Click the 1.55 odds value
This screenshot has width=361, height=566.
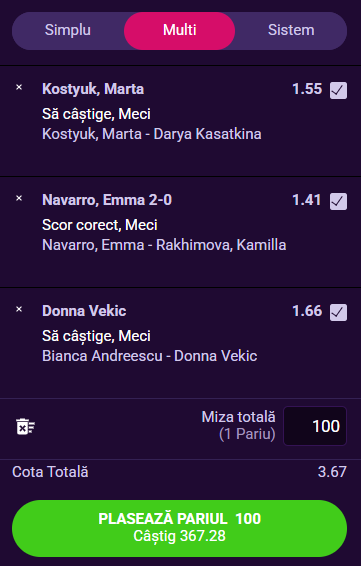pyautogui.click(x=307, y=89)
